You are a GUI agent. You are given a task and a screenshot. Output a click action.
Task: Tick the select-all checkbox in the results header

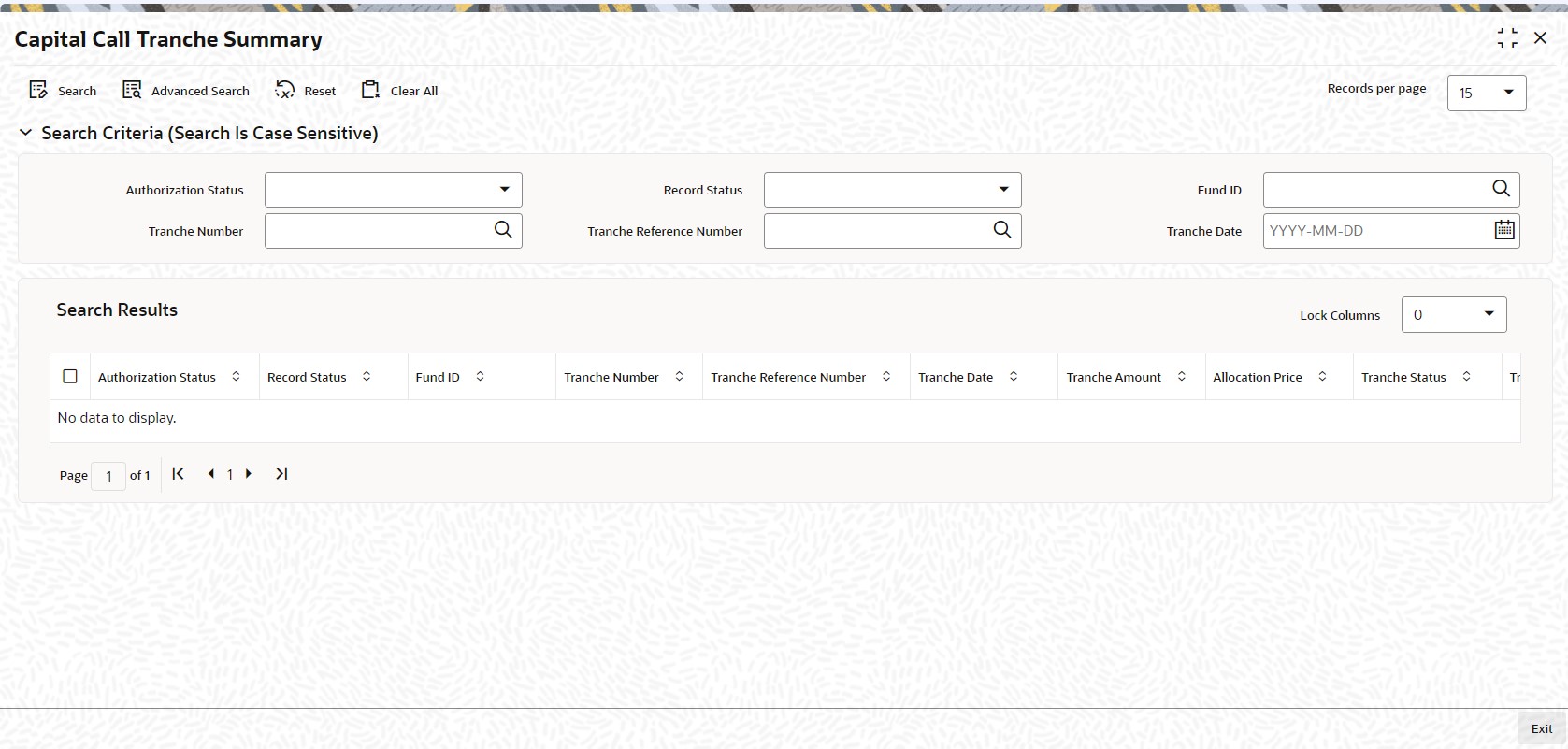(70, 377)
